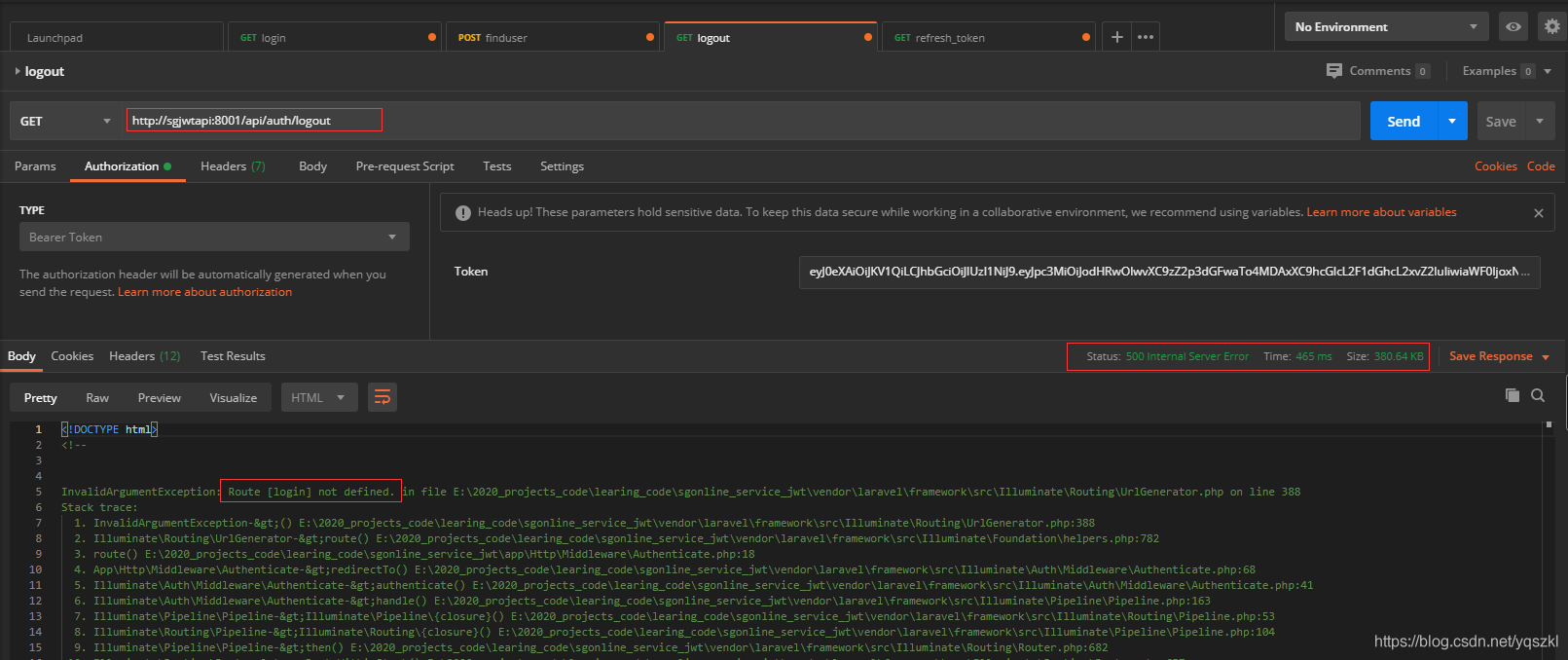Click the Stack trace: line
The image size is (1568, 660).
(99, 507)
